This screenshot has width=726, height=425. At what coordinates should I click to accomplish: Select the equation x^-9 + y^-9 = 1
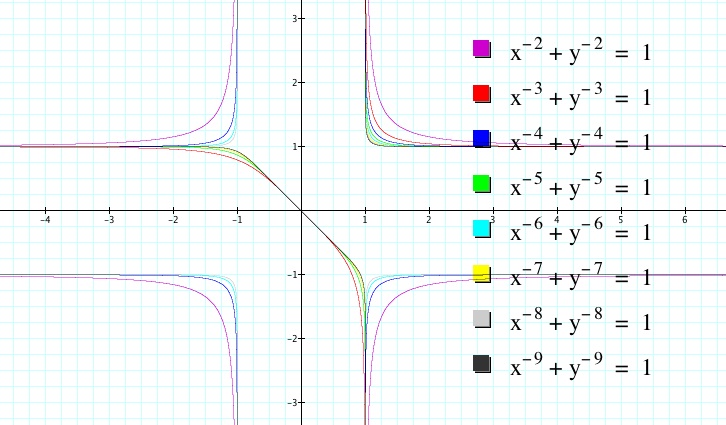[581, 366]
